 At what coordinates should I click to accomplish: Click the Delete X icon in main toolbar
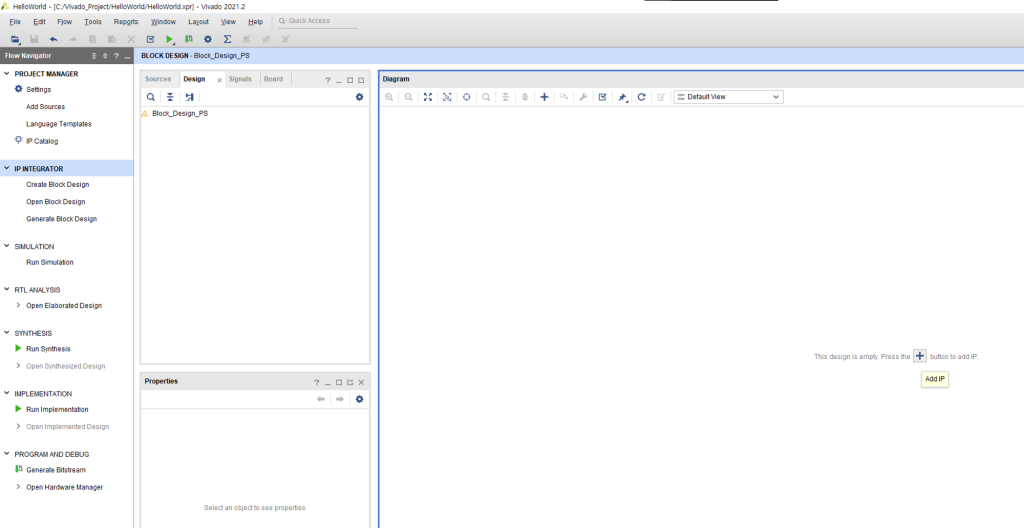click(x=131, y=40)
